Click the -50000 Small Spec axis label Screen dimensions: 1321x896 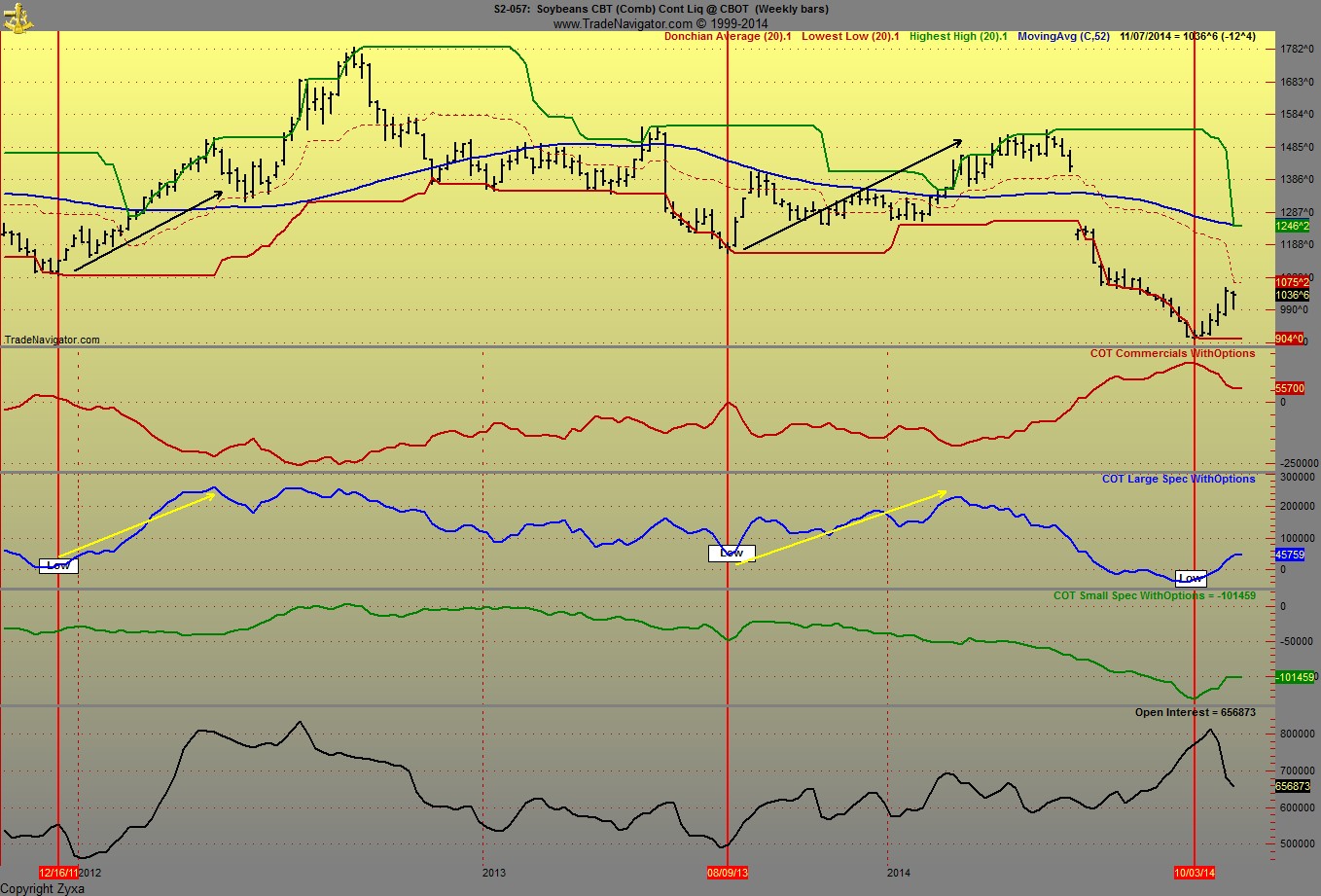(1296, 641)
